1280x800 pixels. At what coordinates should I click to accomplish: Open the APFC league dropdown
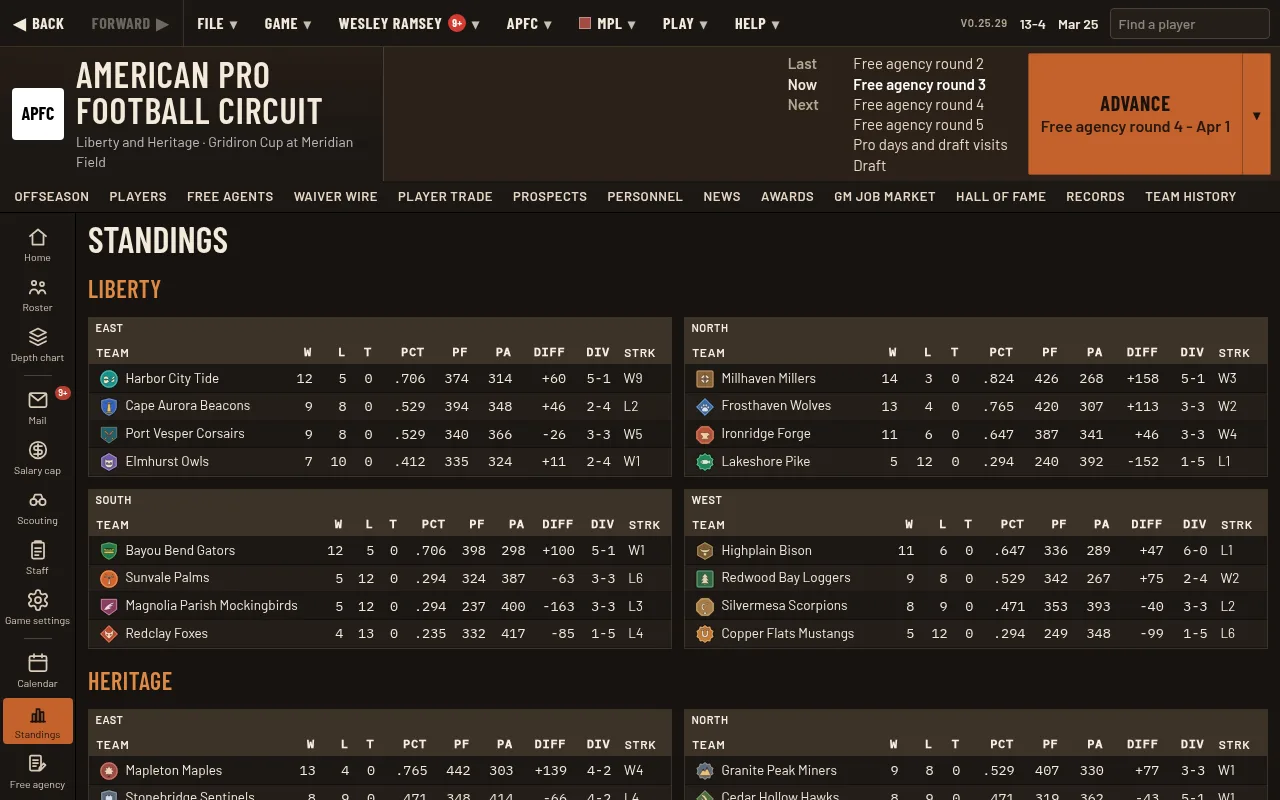pos(529,24)
